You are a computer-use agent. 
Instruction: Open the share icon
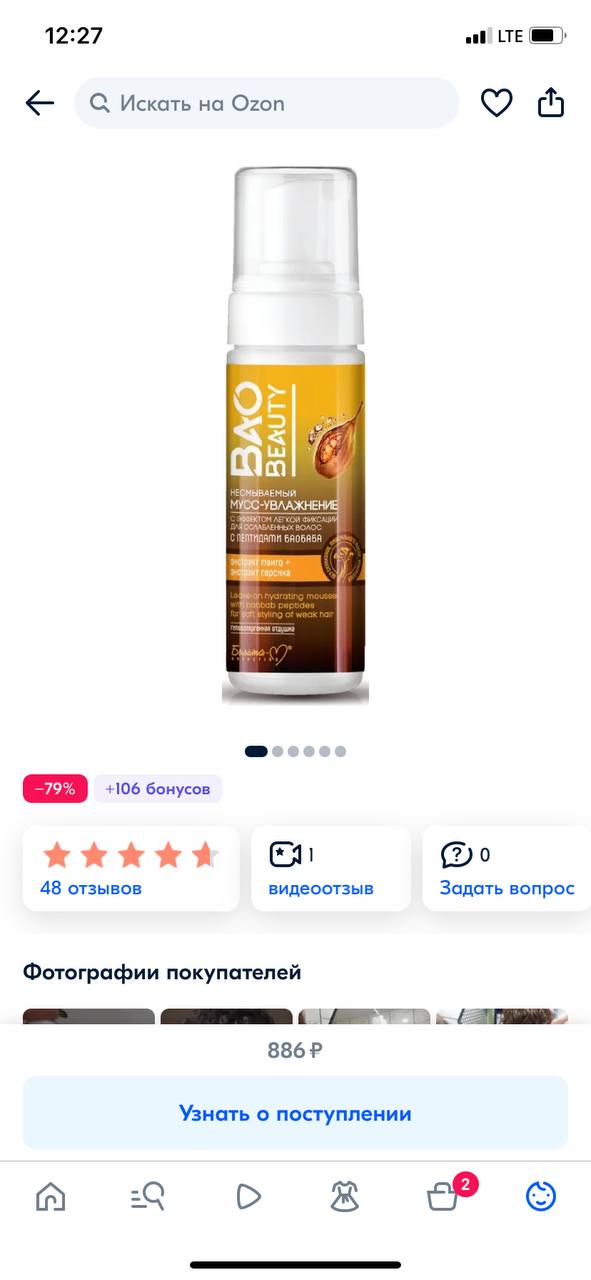[x=551, y=102]
